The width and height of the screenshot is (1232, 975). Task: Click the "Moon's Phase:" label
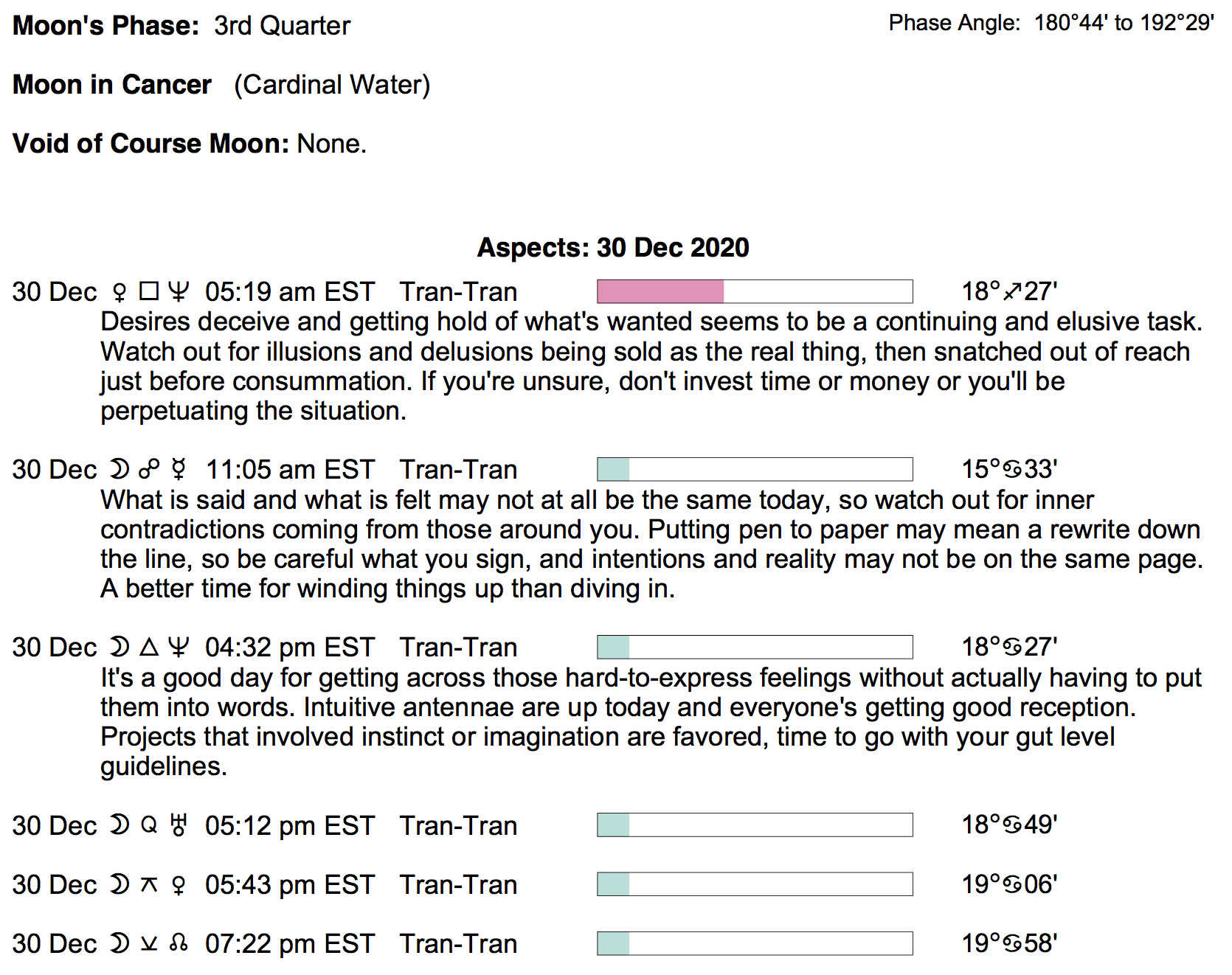pyautogui.click(x=106, y=26)
